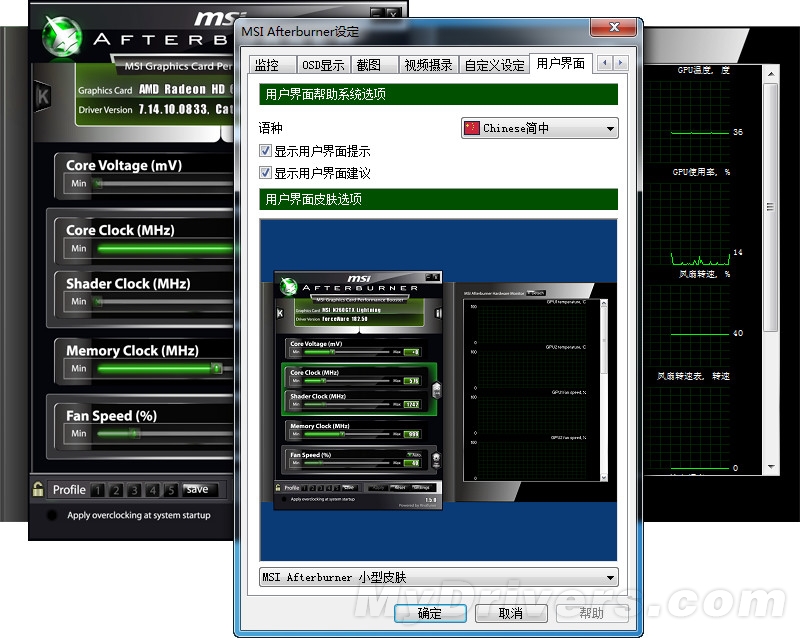Screen dimensions: 800x638
Task: Select Profile slot 5
Action: point(170,489)
